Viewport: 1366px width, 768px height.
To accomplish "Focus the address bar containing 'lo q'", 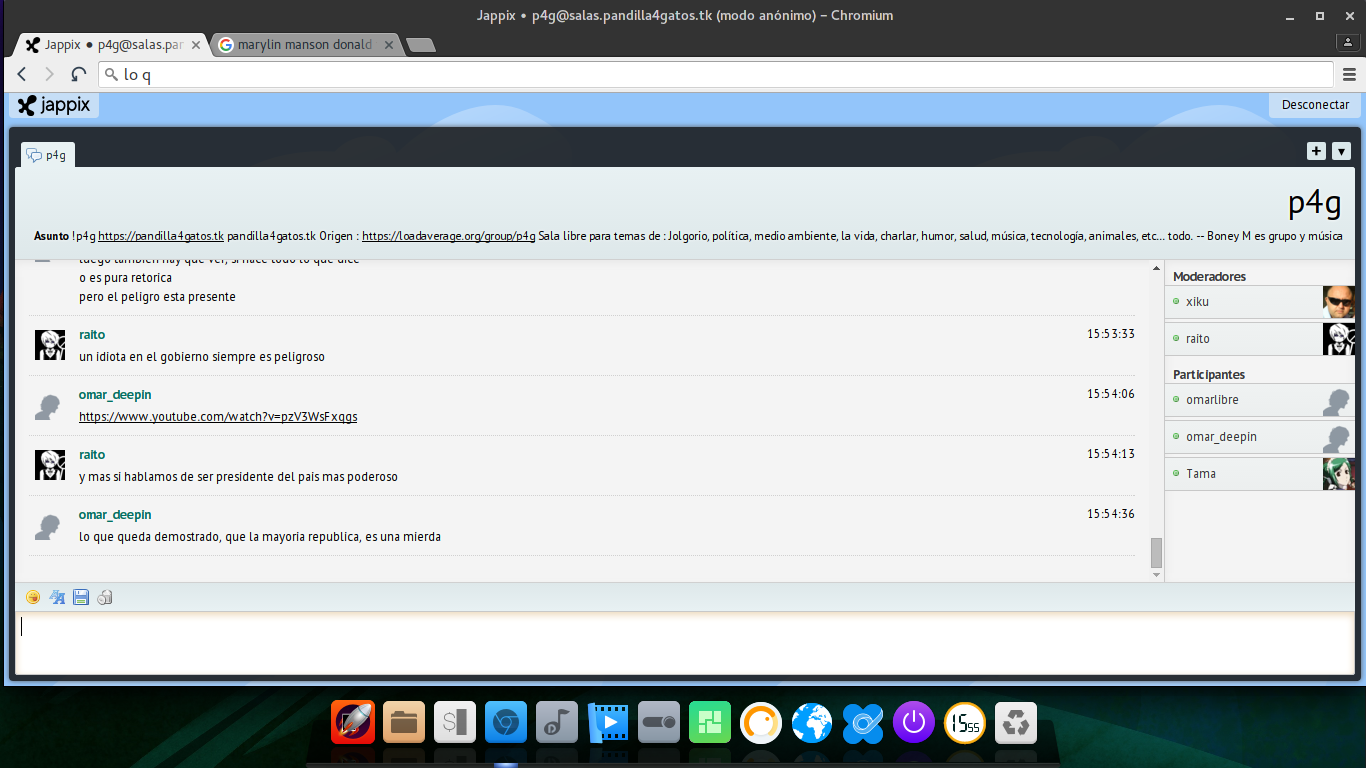I will coord(716,74).
